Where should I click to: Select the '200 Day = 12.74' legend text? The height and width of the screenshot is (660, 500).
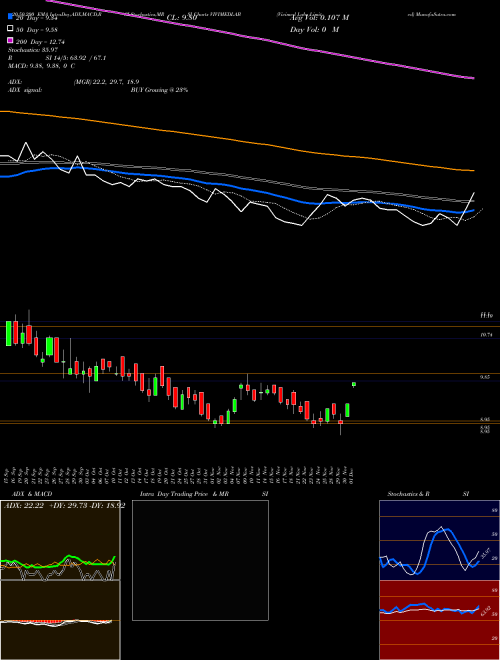[x=40, y=42]
